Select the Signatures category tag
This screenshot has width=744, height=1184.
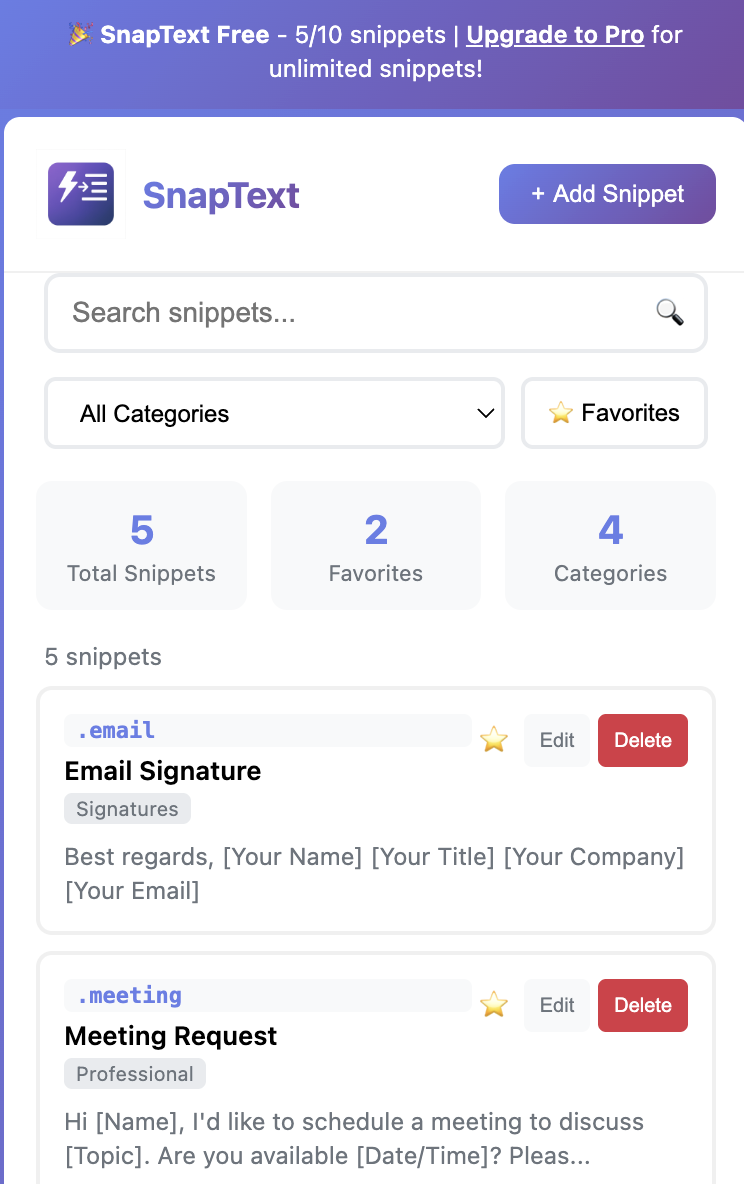coord(127,809)
